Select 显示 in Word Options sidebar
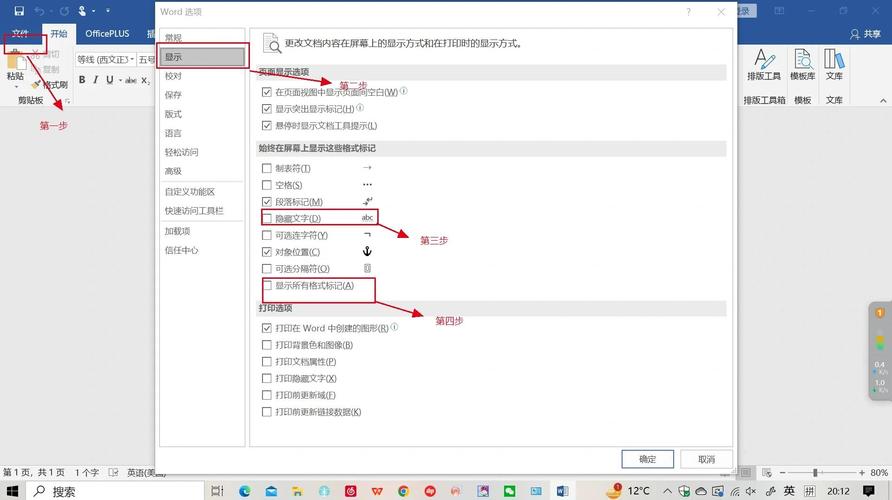Image resolution: width=892 pixels, height=500 pixels. 202,57
